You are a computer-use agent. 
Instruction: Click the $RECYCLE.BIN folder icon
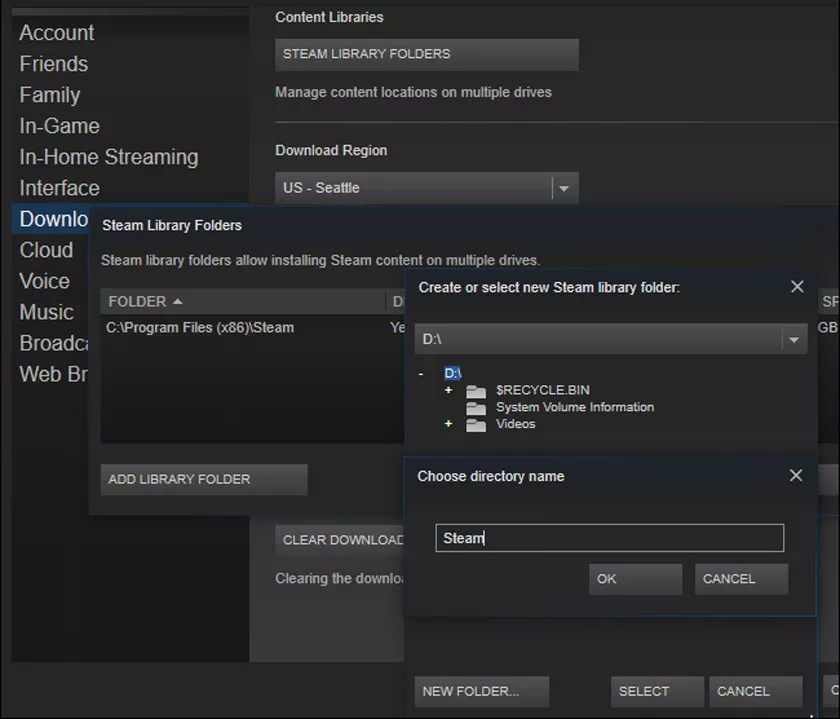click(476, 391)
